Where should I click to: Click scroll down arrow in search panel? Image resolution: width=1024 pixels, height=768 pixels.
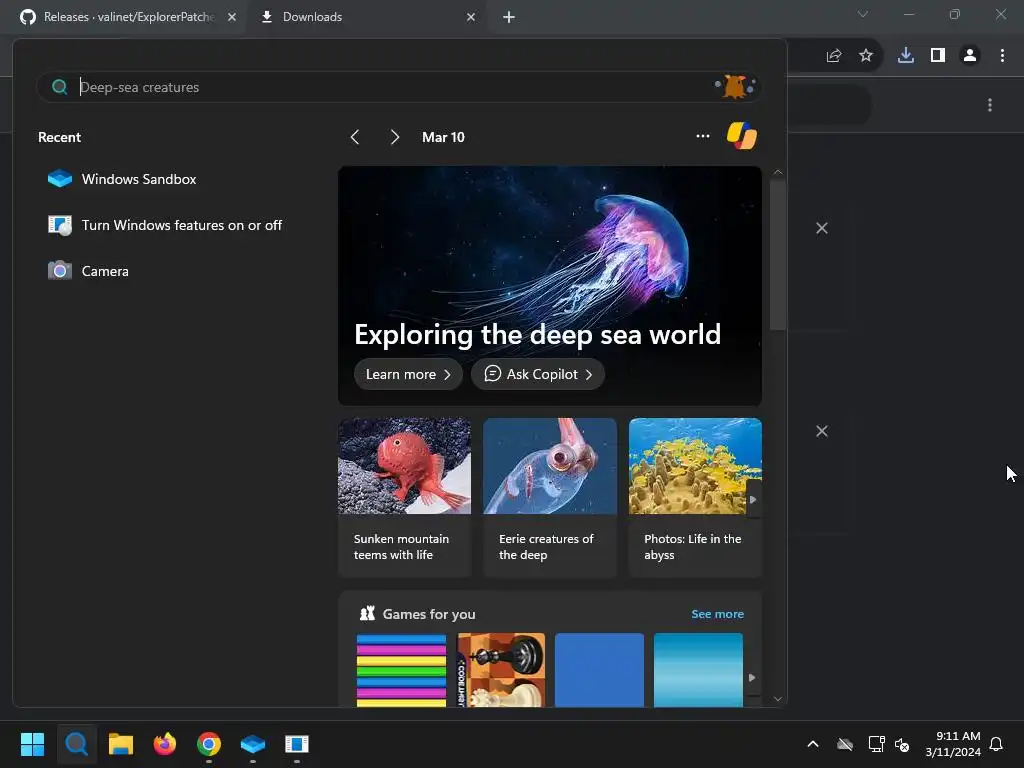coord(778,698)
